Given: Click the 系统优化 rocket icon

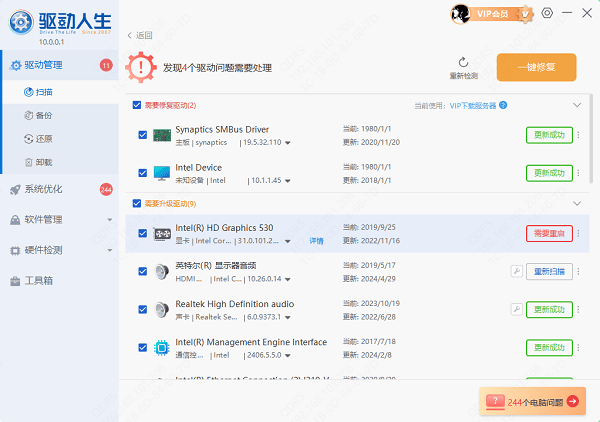Looking at the screenshot, I should [x=15, y=189].
